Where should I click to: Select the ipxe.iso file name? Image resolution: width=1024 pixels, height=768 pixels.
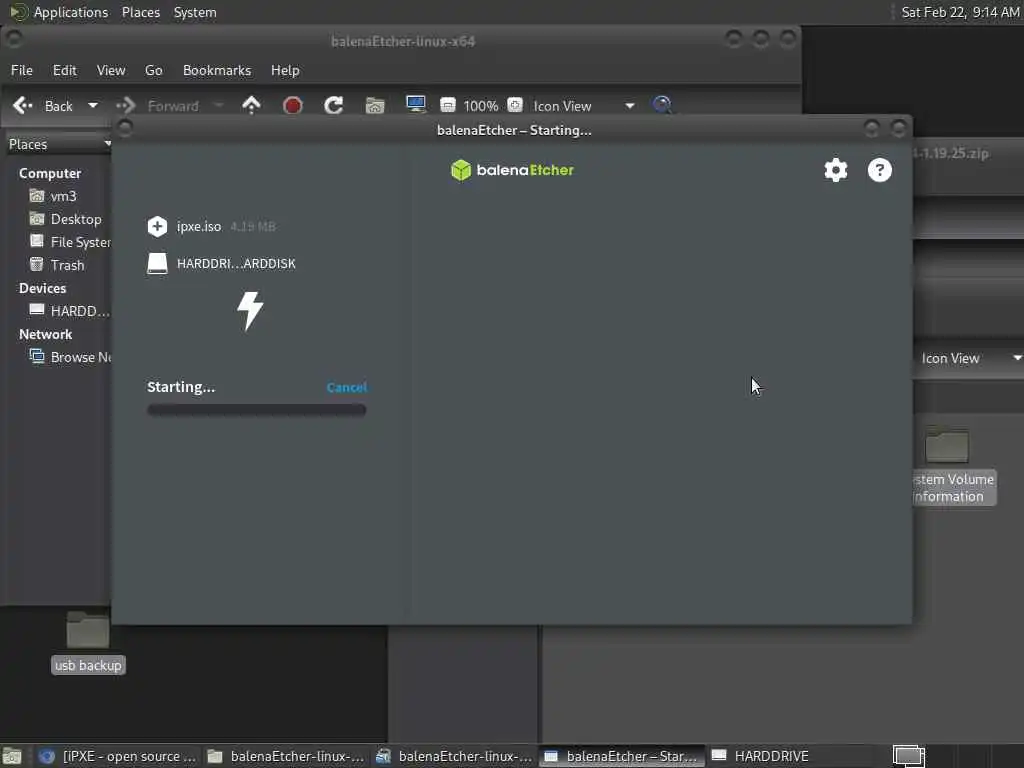[199, 227]
